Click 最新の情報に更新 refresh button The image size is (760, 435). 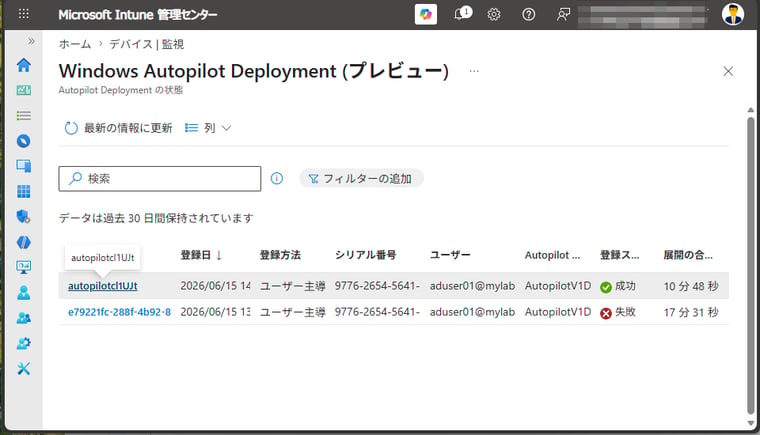119,128
